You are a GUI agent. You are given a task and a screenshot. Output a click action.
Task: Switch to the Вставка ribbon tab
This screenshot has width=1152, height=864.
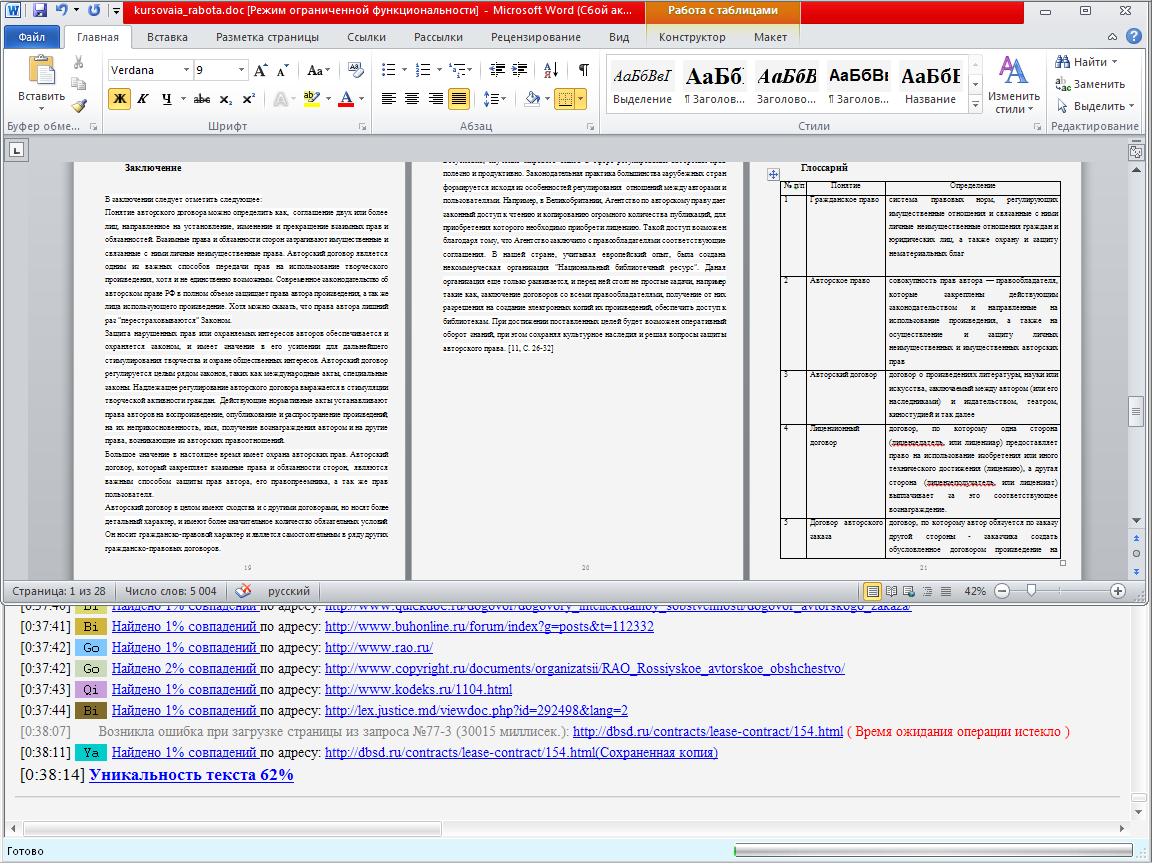tap(167, 37)
